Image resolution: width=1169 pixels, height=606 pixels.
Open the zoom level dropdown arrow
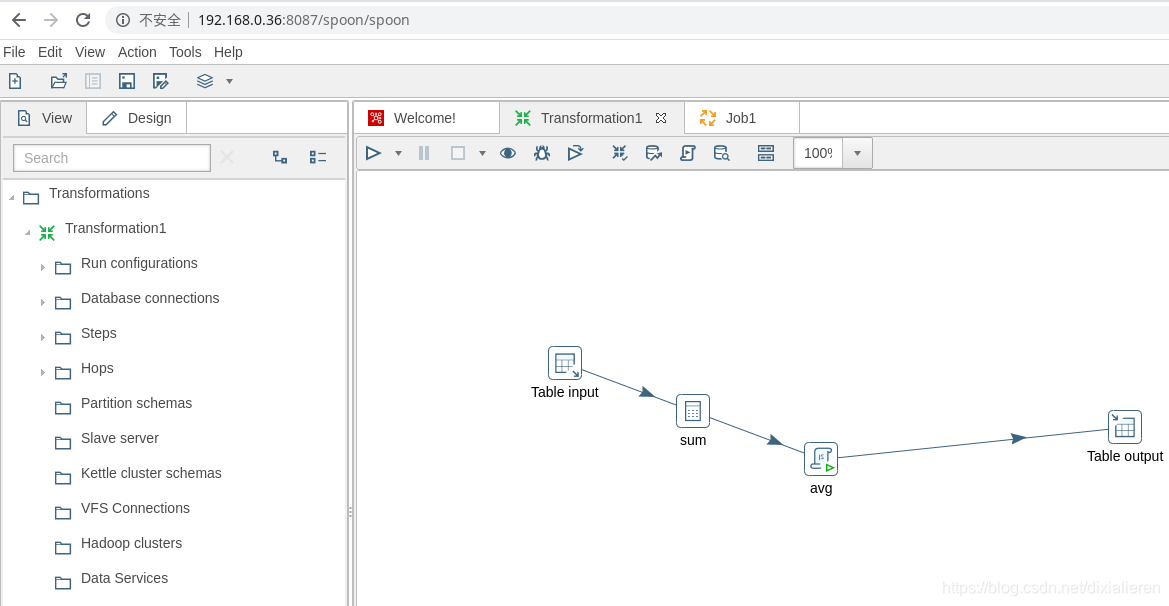857,153
